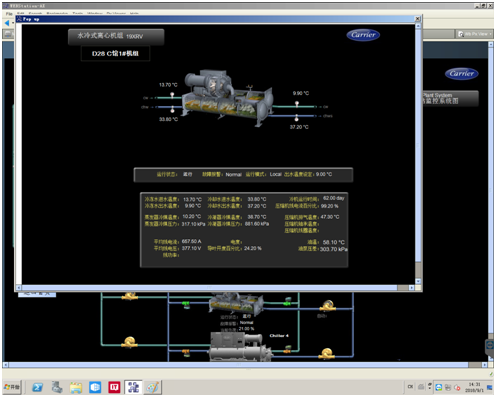Click the red IT taskbar icon
Screen dimensions: 496x397
(114, 387)
